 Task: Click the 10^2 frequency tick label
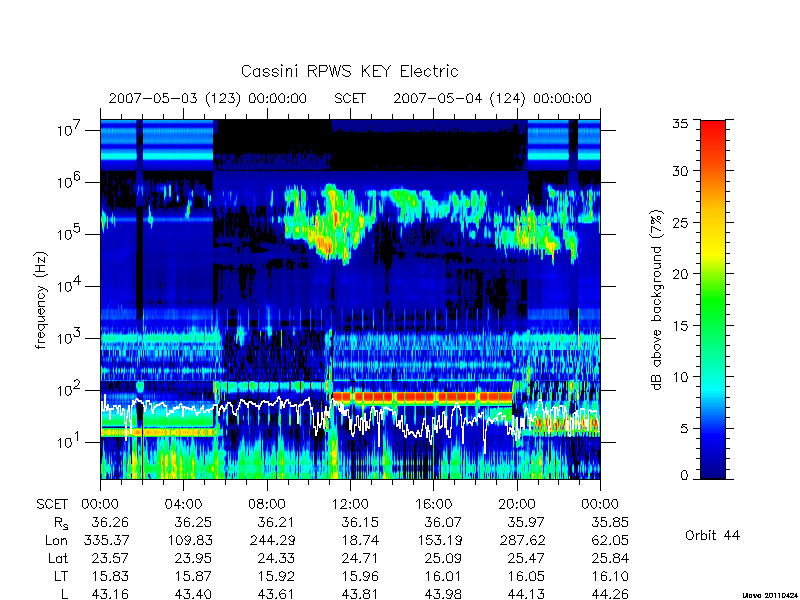point(70,389)
